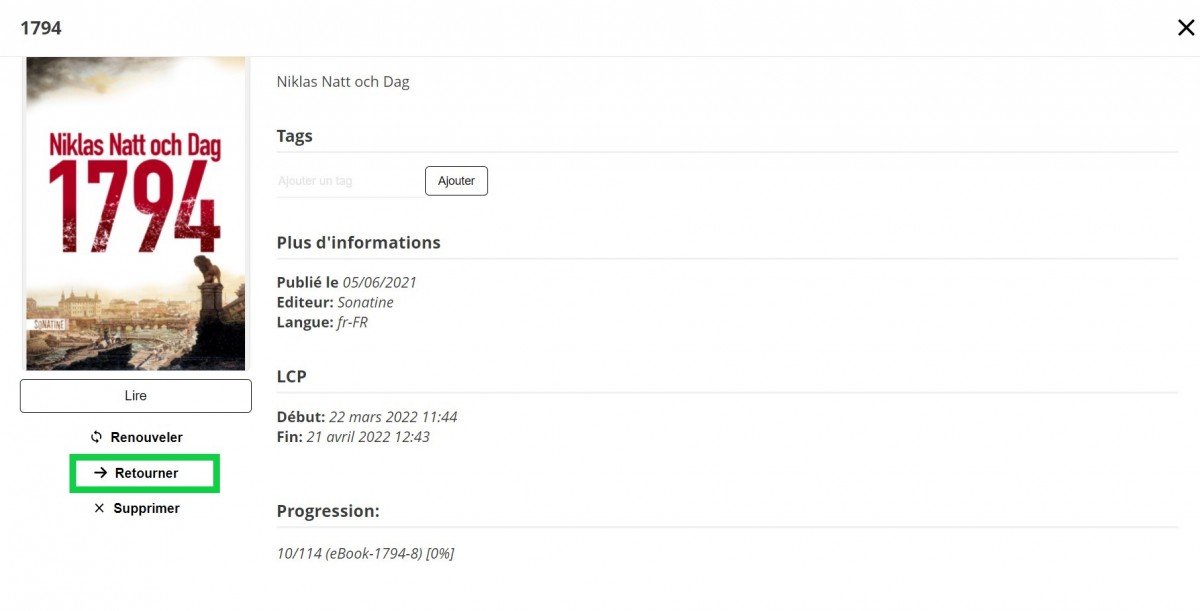Close the 1794 book details dialog
The height and width of the screenshot is (611, 1200).
tap(1185, 28)
